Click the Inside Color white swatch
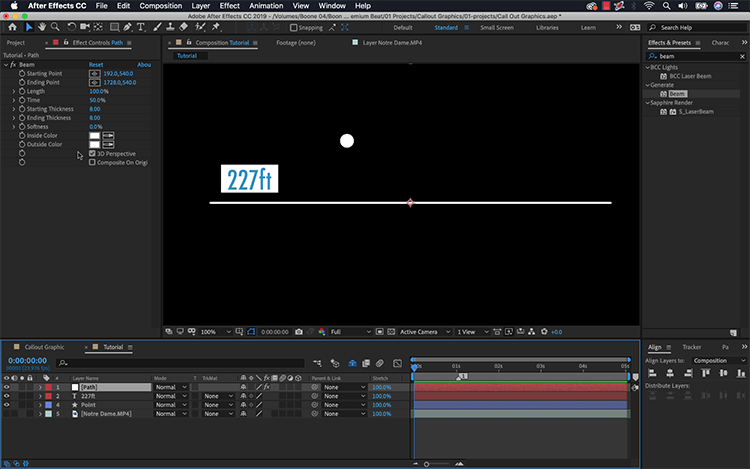The image size is (750, 469). 95,136
